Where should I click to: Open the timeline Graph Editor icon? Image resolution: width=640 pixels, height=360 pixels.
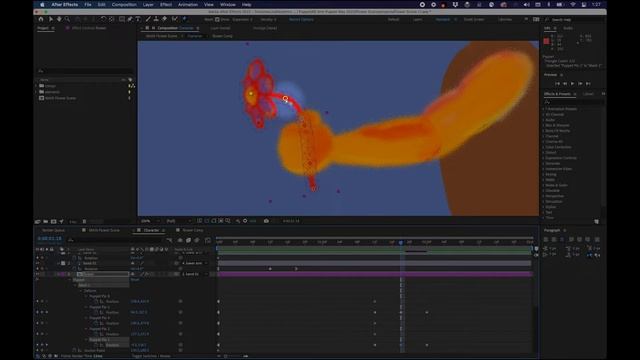click(x=208, y=240)
